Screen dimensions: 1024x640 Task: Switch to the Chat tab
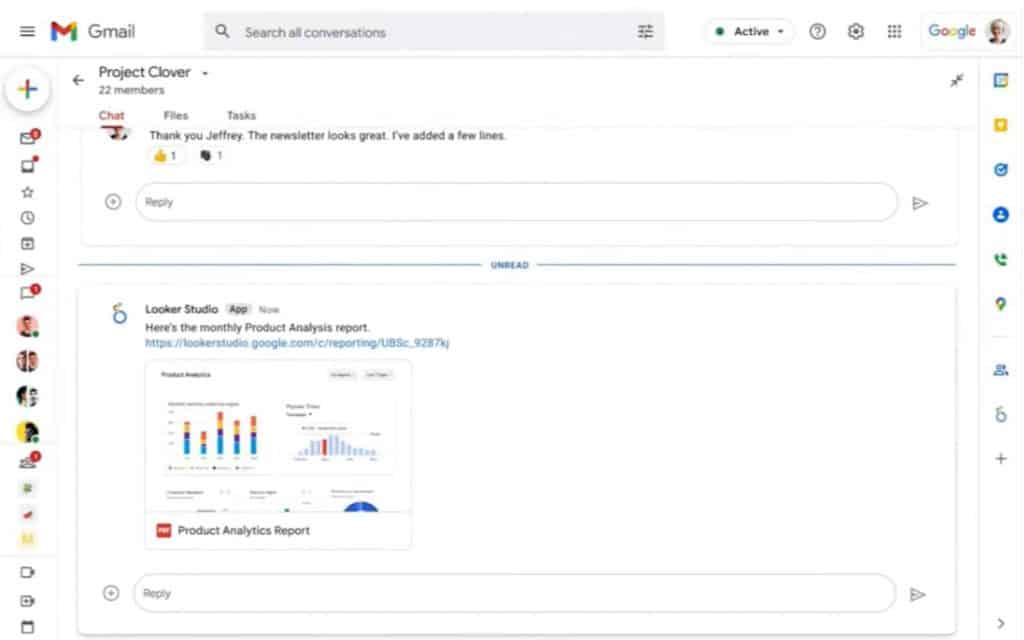click(111, 116)
